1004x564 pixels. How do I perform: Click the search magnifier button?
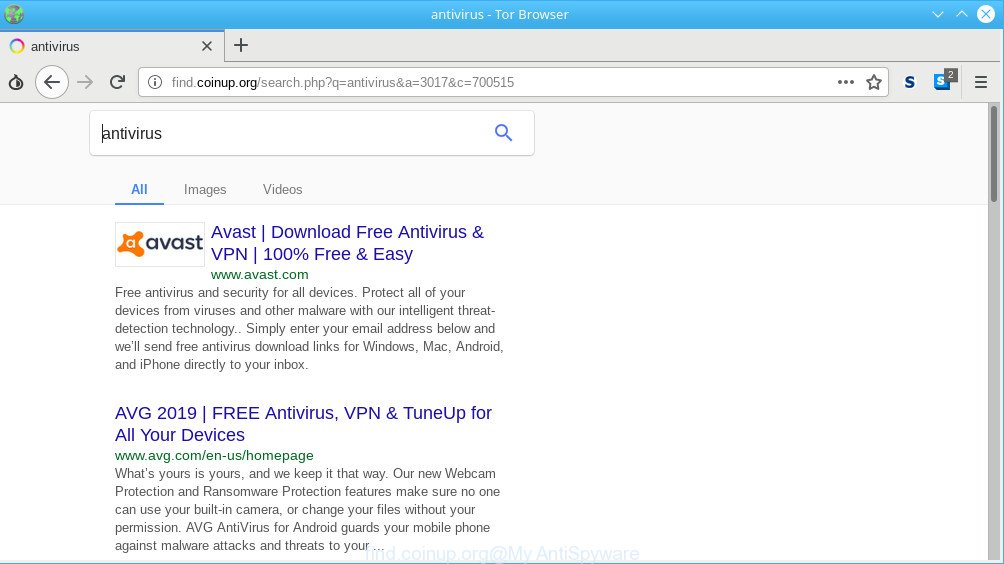click(503, 133)
